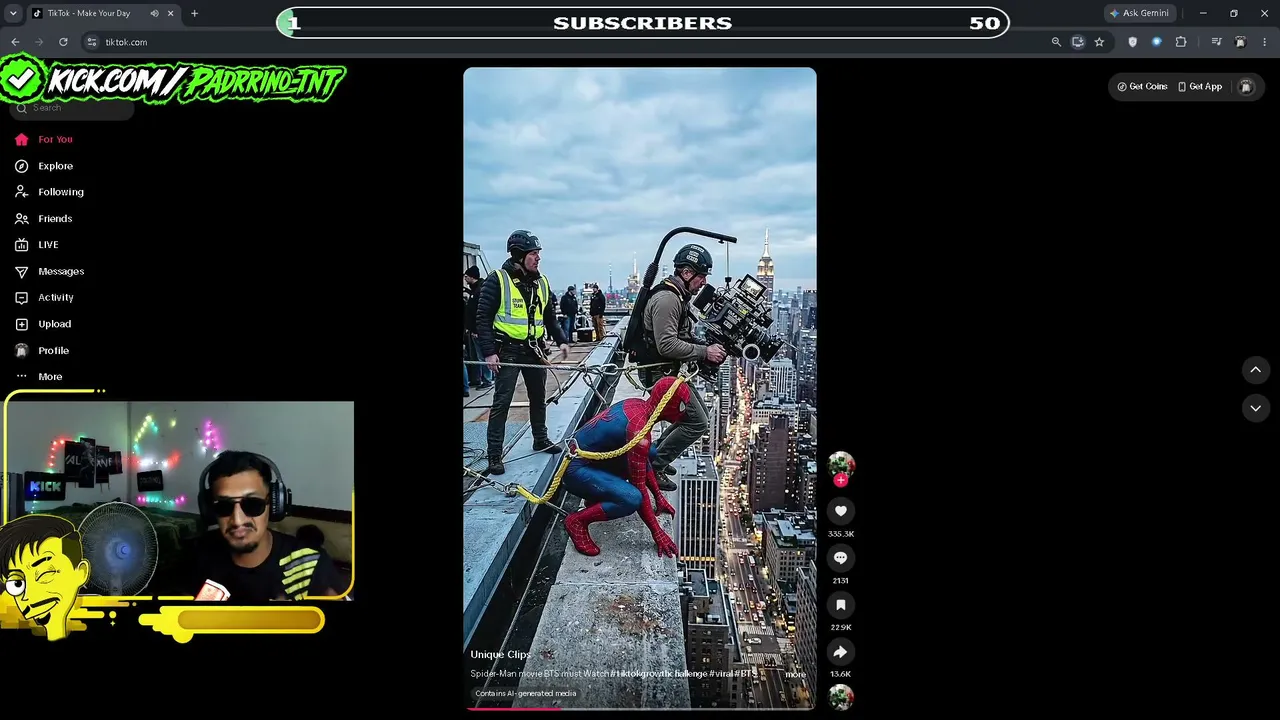Open the TikTok account avatar beside Get App
Image resolution: width=1280 pixels, height=720 pixels.
point(1246,87)
